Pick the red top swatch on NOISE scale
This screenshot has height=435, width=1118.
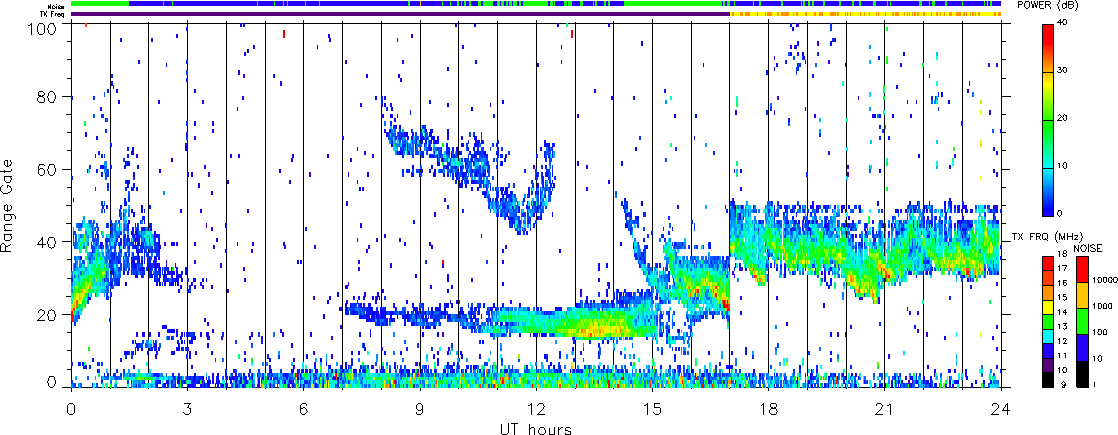[1082, 270]
